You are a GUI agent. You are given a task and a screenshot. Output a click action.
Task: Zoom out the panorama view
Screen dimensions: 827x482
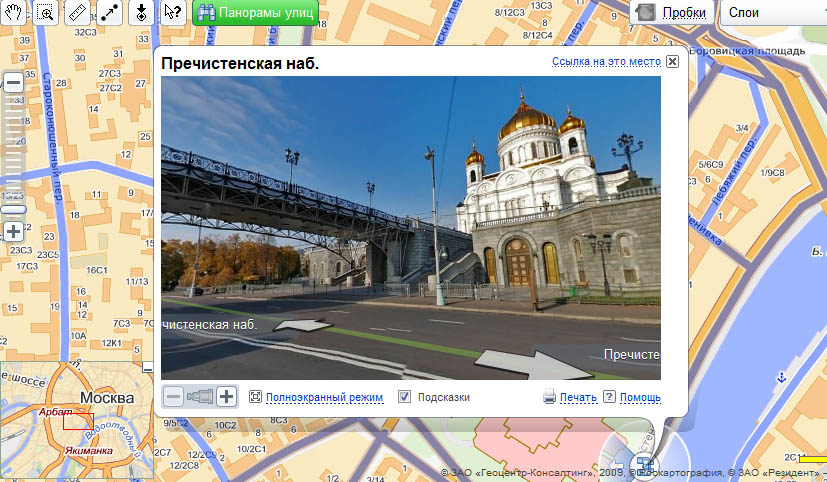174,397
